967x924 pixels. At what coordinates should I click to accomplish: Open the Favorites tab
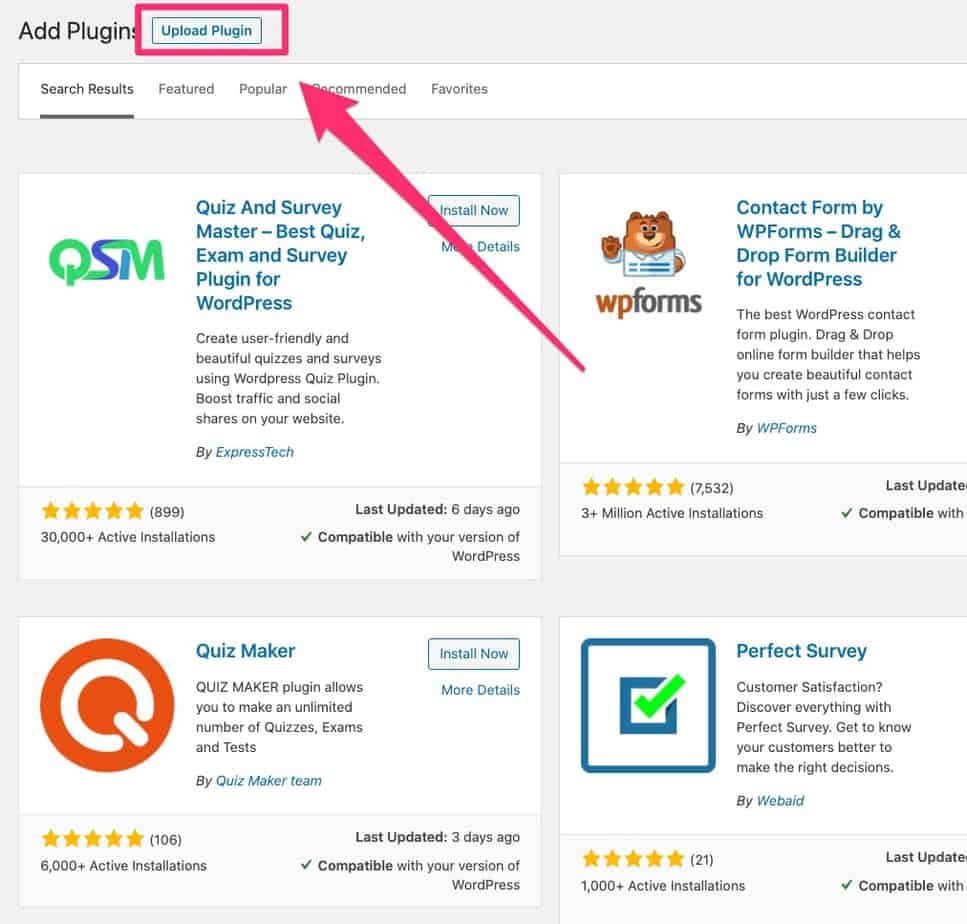tap(459, 89)
